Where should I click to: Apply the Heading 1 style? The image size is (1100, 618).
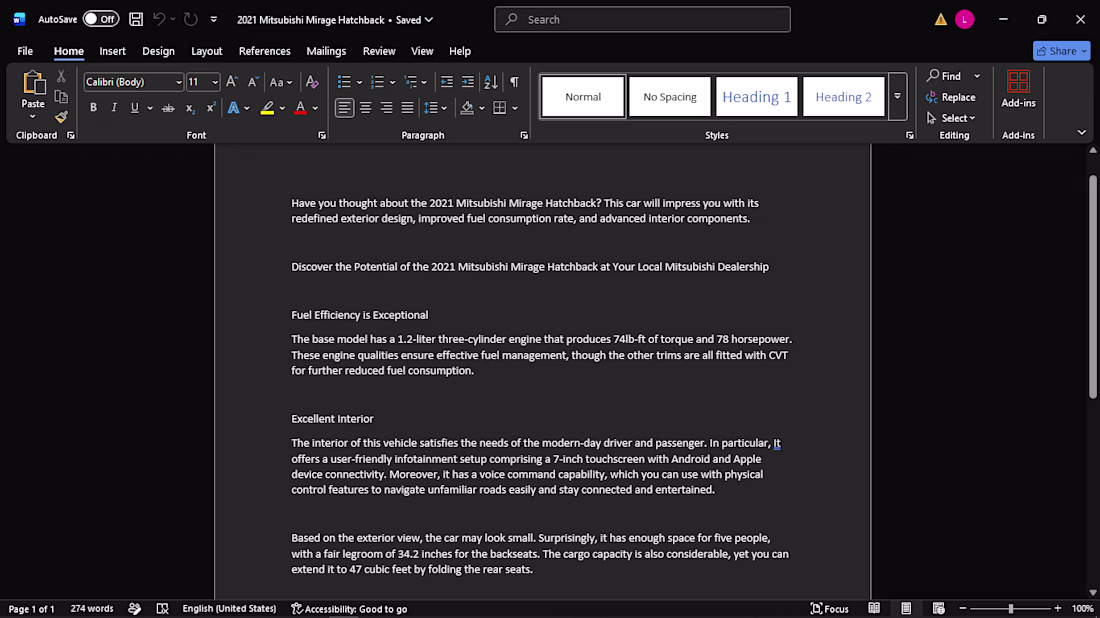(756, 97)
